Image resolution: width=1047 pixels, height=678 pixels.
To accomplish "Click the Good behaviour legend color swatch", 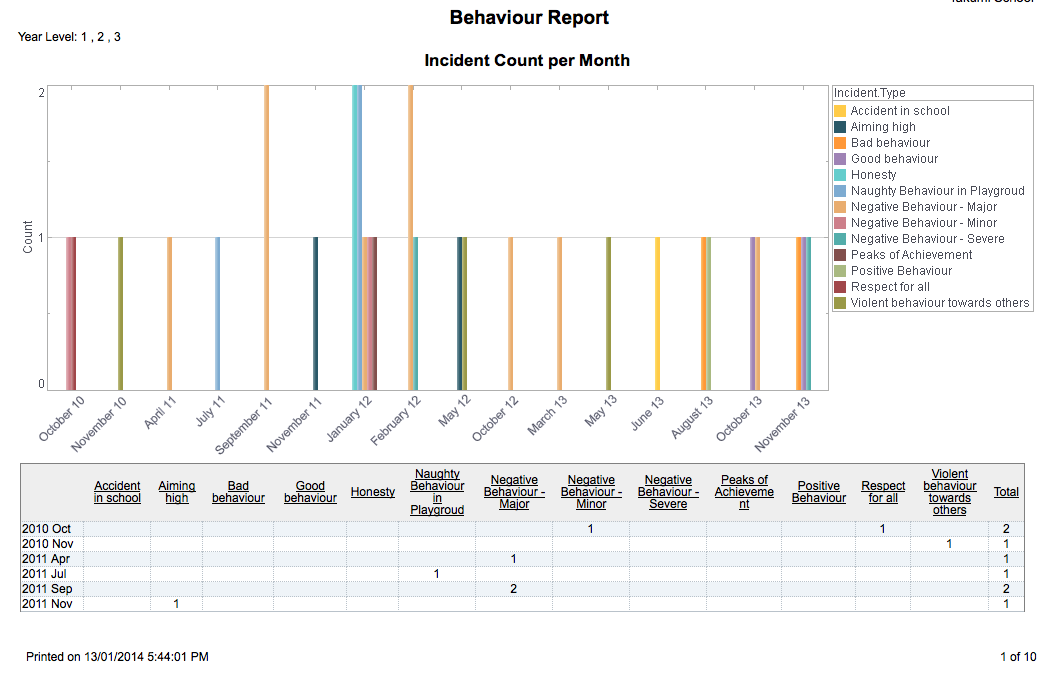I will click(x=840, y=159).
